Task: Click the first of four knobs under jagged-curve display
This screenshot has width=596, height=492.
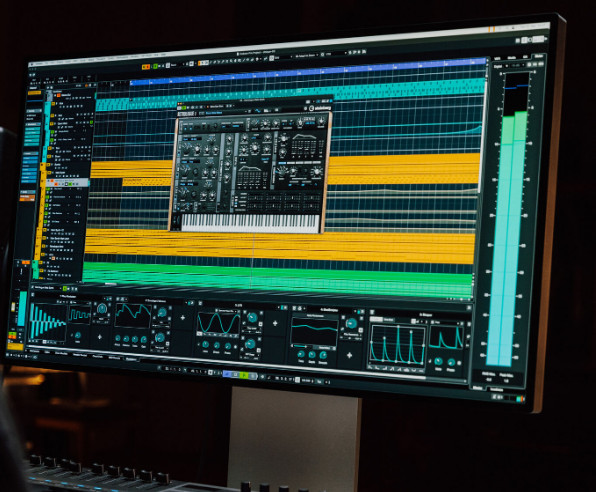Action: [118, 338]
